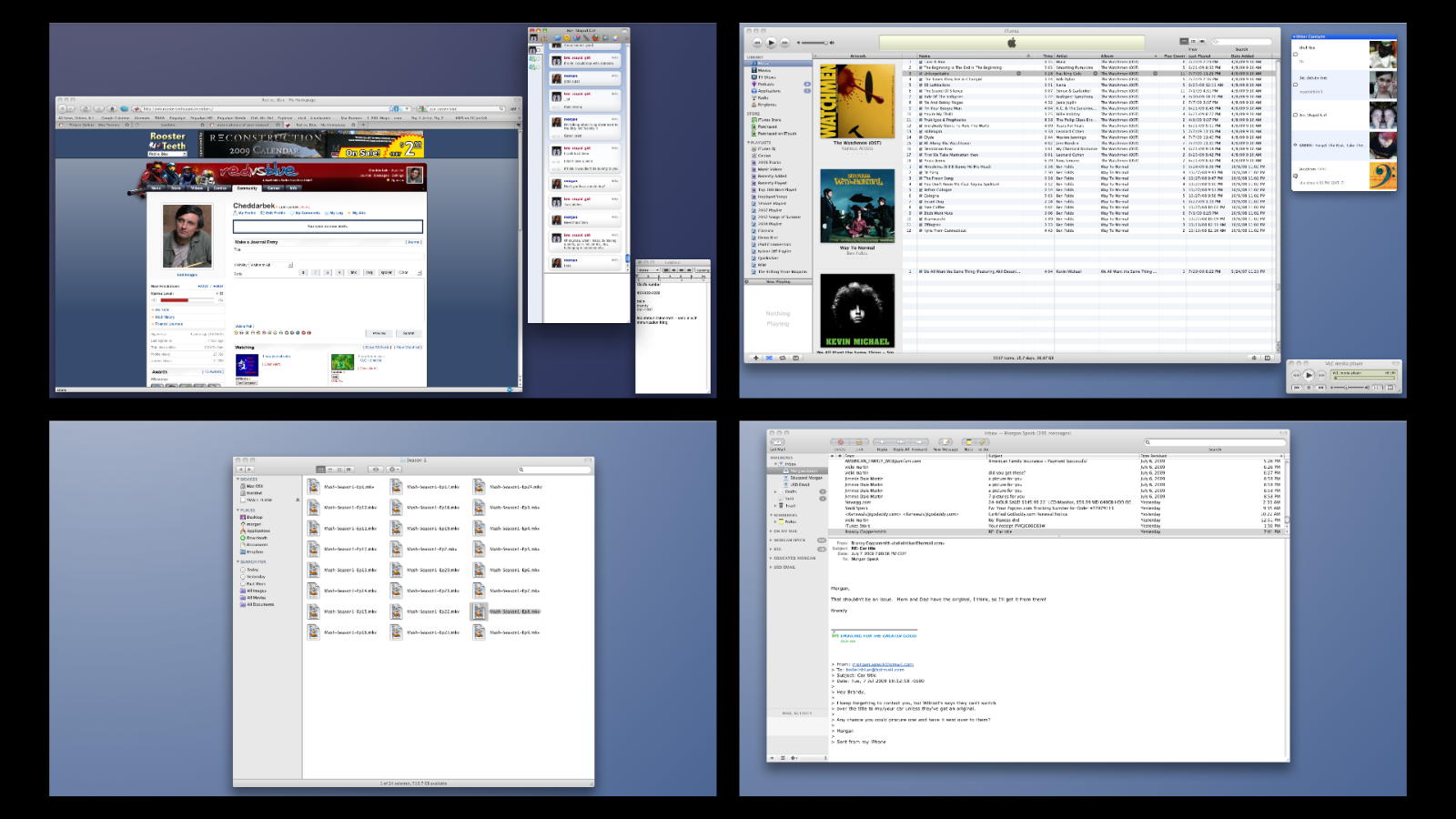This screenshot has height=819, width=1456.
Task: Open the My Comments link under Cheddarbek
Action: 307,213
